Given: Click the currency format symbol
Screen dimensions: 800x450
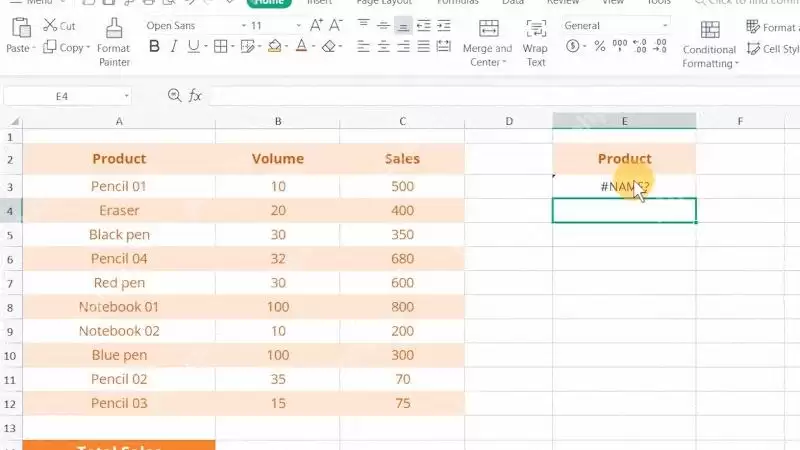Looking at the screenshot, I should (x=572, y=46).
